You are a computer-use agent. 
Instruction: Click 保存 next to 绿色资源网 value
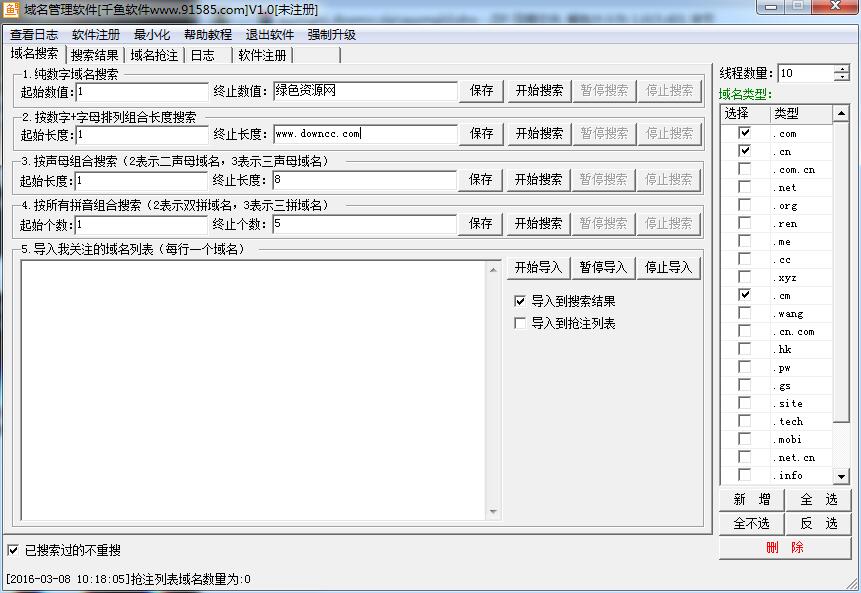(479, 89)
